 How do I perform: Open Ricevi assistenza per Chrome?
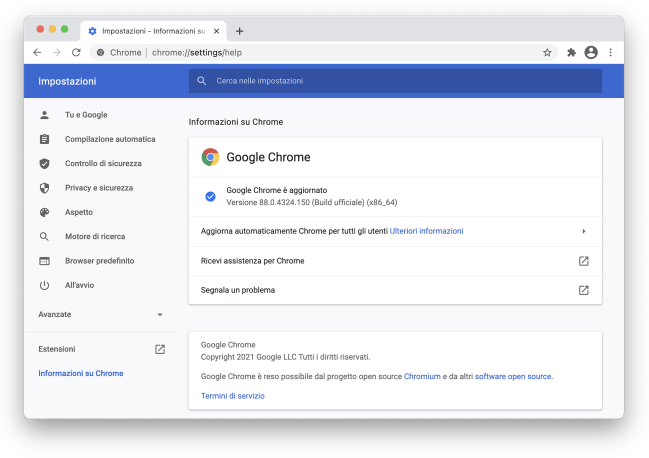click(x=395, y=261)
